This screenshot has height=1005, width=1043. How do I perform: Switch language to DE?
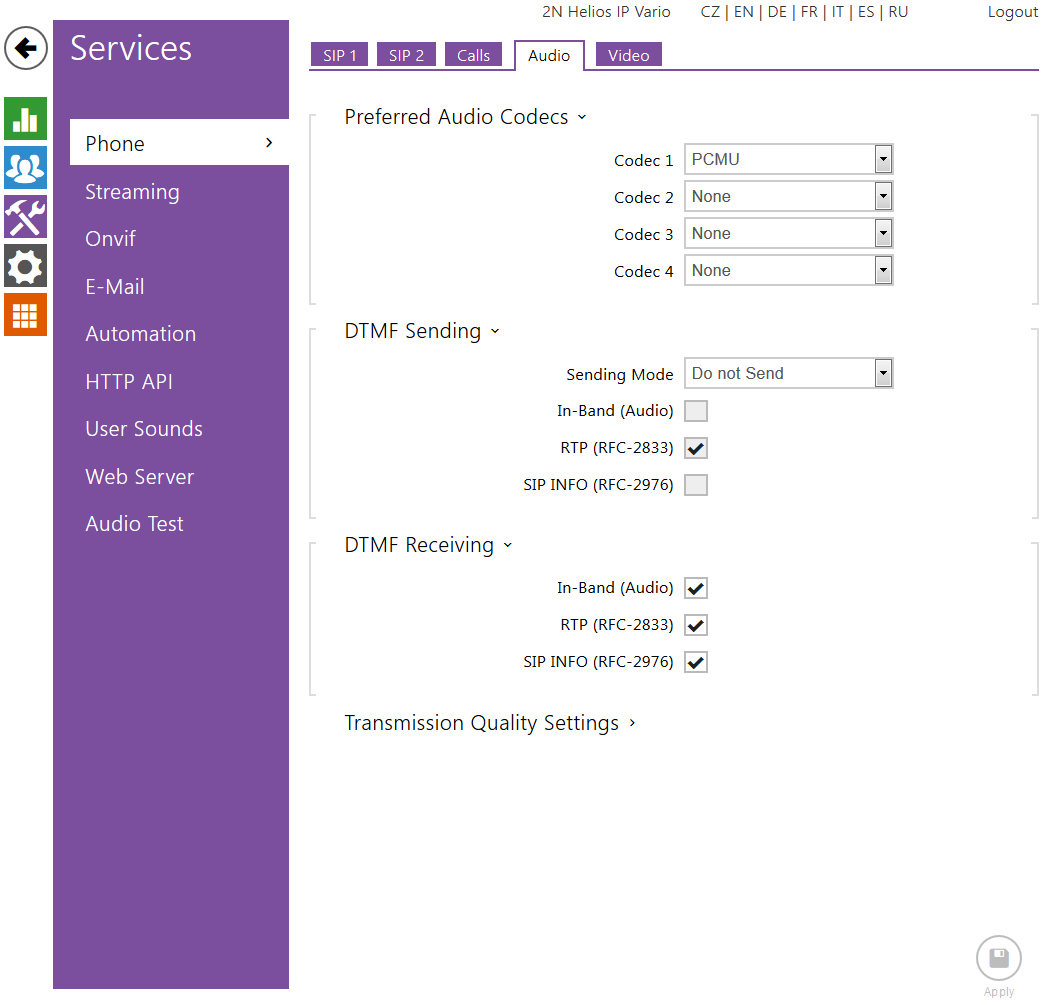click(776, 12)
